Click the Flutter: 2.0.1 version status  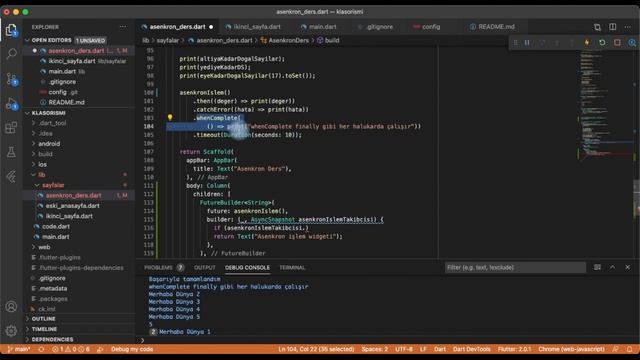pos(514,349)
